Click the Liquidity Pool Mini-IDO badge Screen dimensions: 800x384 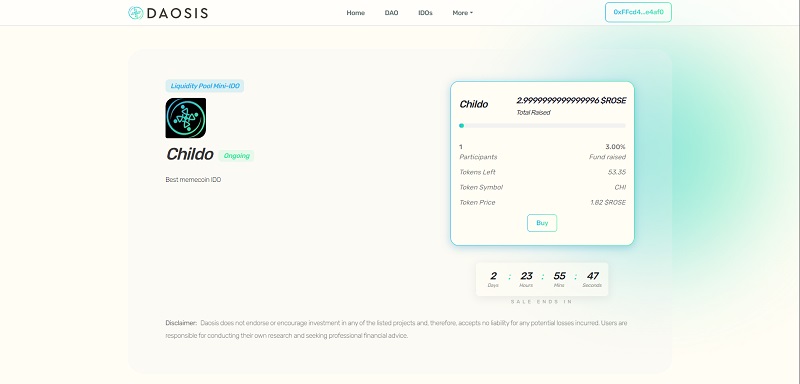(205, 86)
